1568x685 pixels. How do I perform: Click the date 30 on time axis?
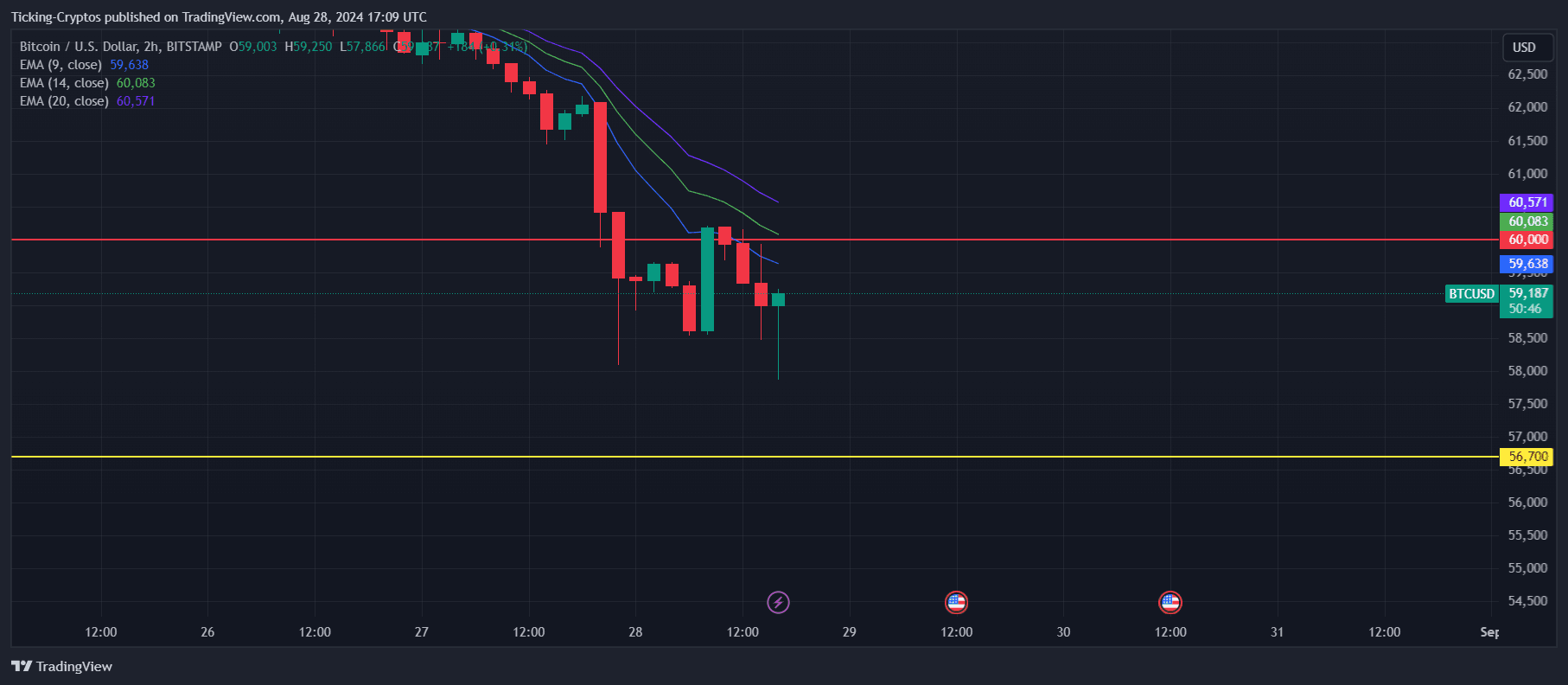click(1063, 632)
